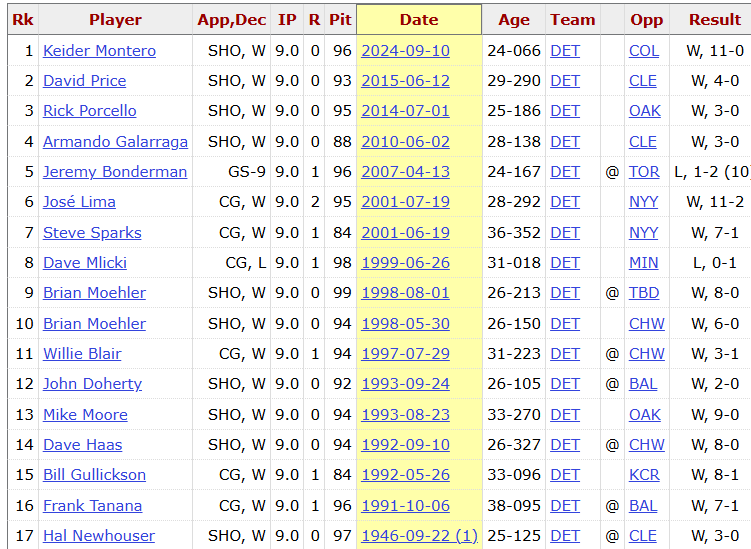
Task: Open the 2001-07-19 game date link
Action: click(405, 202)
